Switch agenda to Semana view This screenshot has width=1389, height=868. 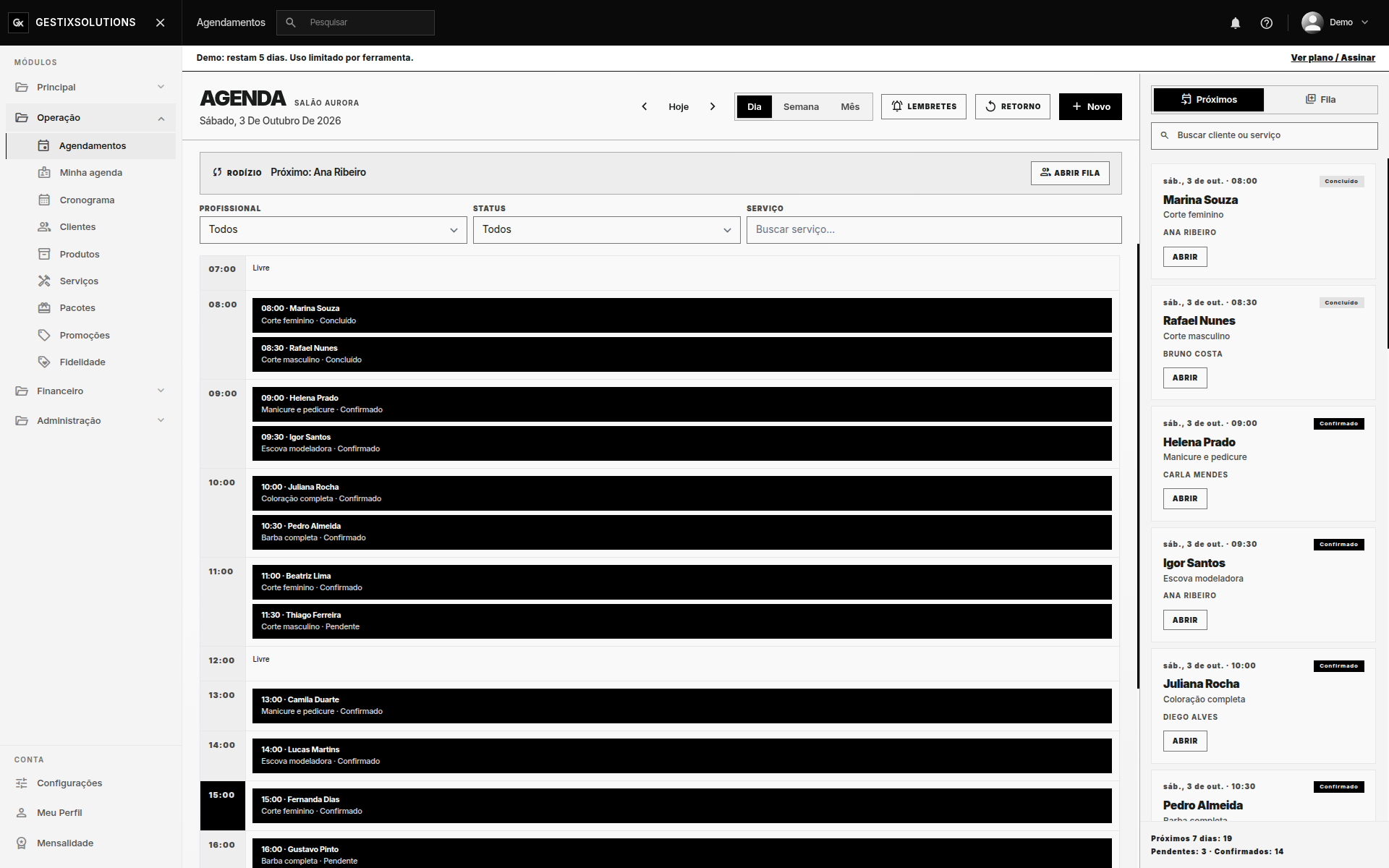(801, 106)
